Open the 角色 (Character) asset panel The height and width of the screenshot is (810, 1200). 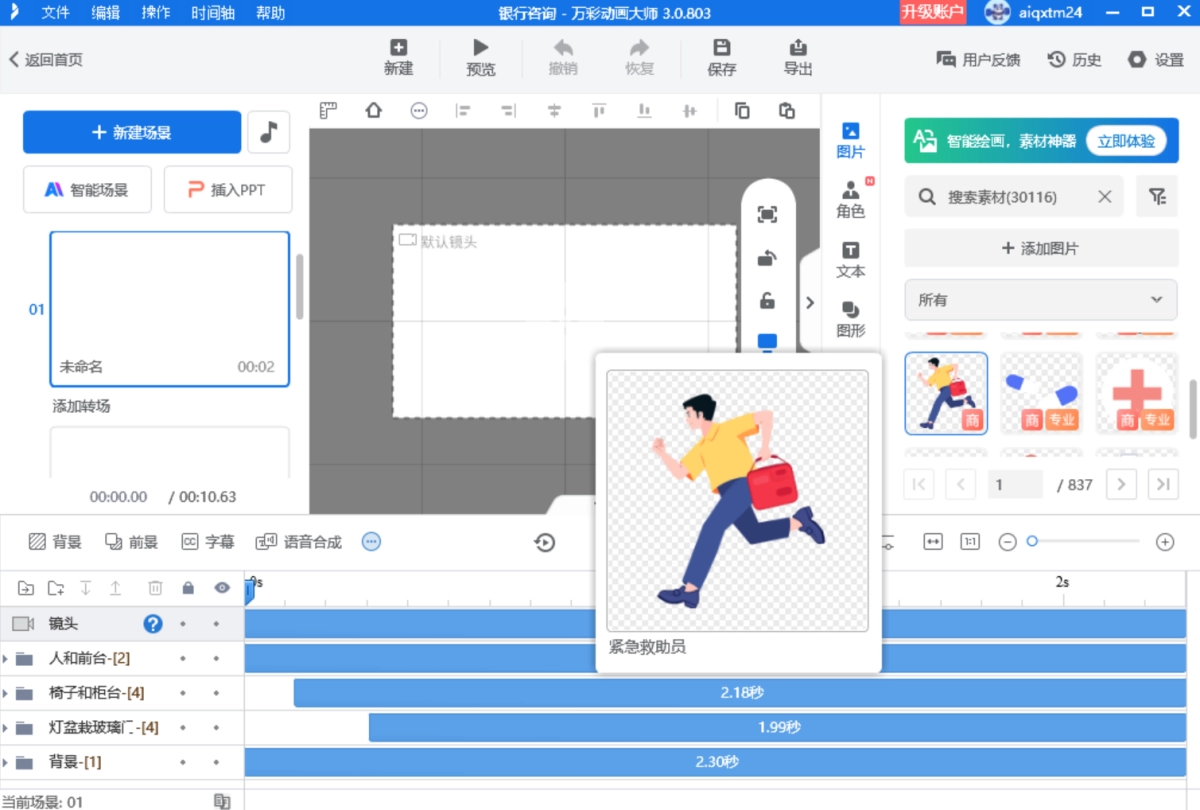point(850,200)
